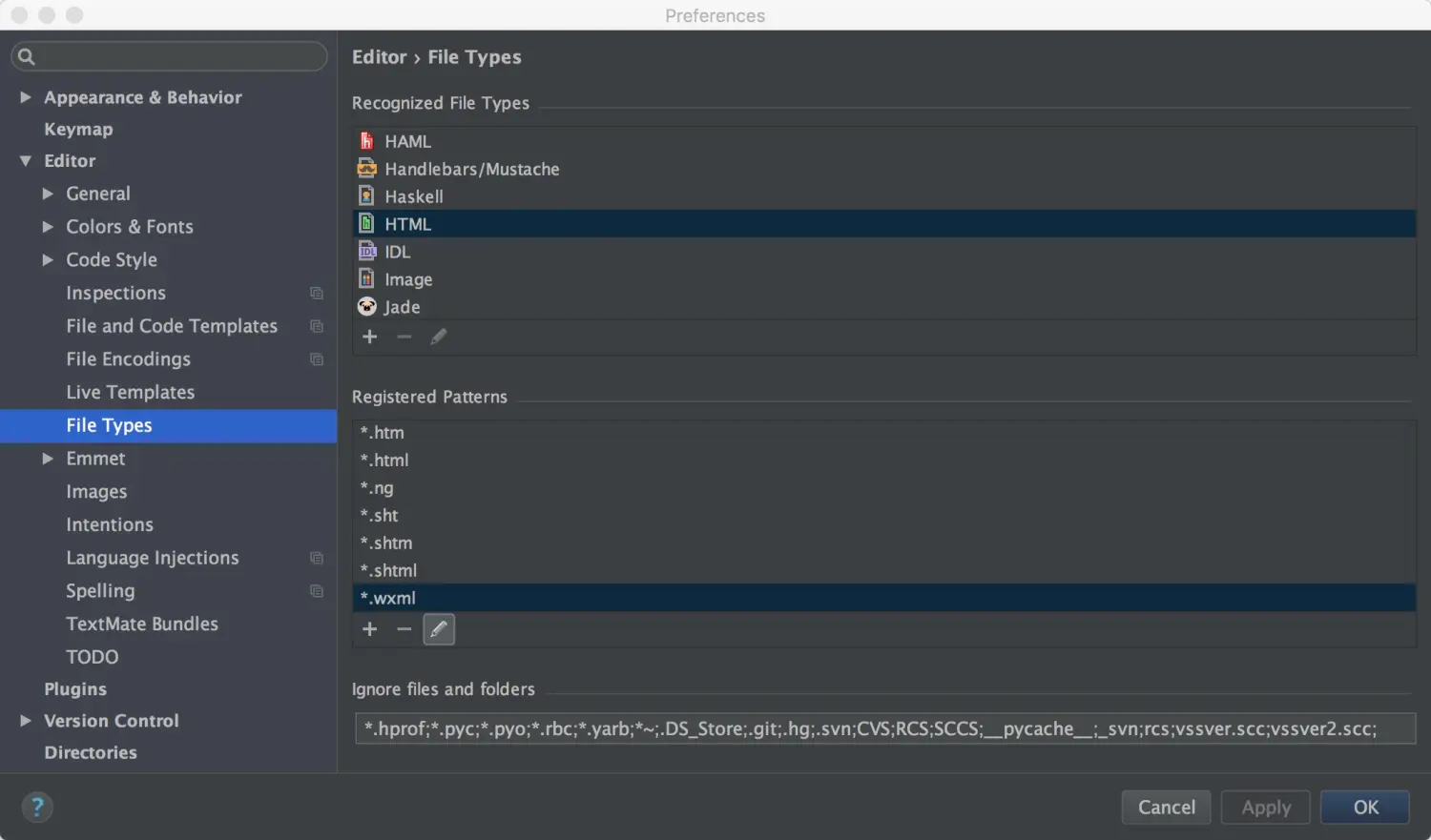
Task: Click the Cancel button
Action: click(x=1166, y=808)
